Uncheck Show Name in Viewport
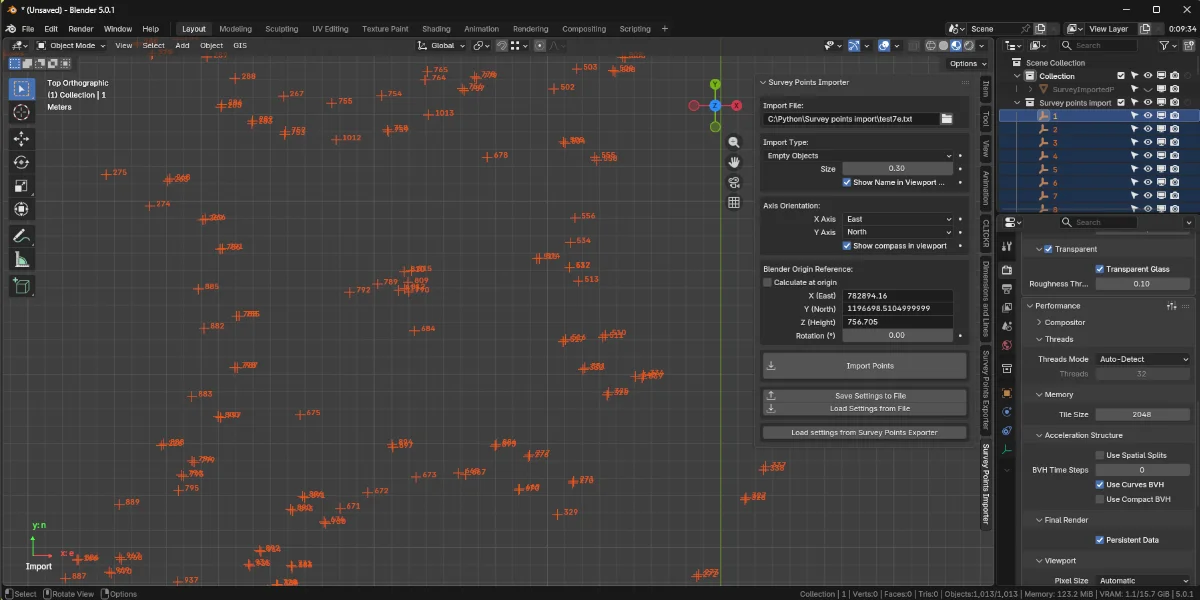 click(x=845, y=182)
